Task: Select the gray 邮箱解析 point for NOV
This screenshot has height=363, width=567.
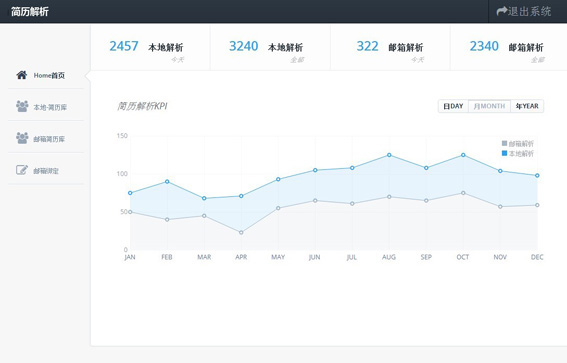Action: point(500,206)
